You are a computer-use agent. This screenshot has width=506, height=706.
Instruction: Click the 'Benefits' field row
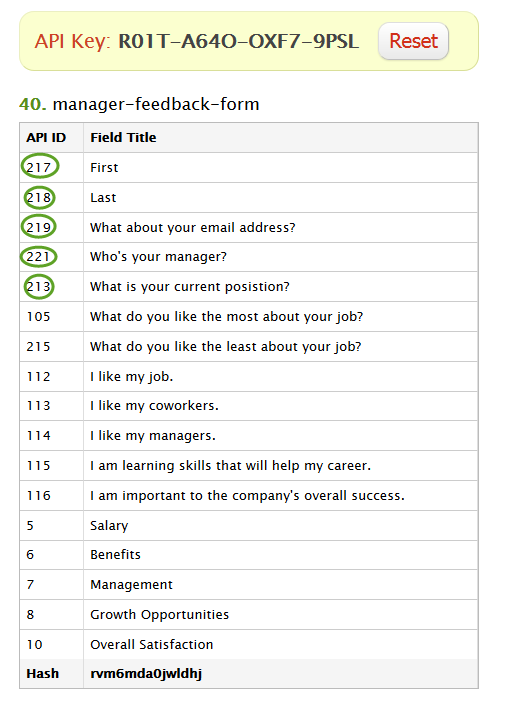click(249, 555)
